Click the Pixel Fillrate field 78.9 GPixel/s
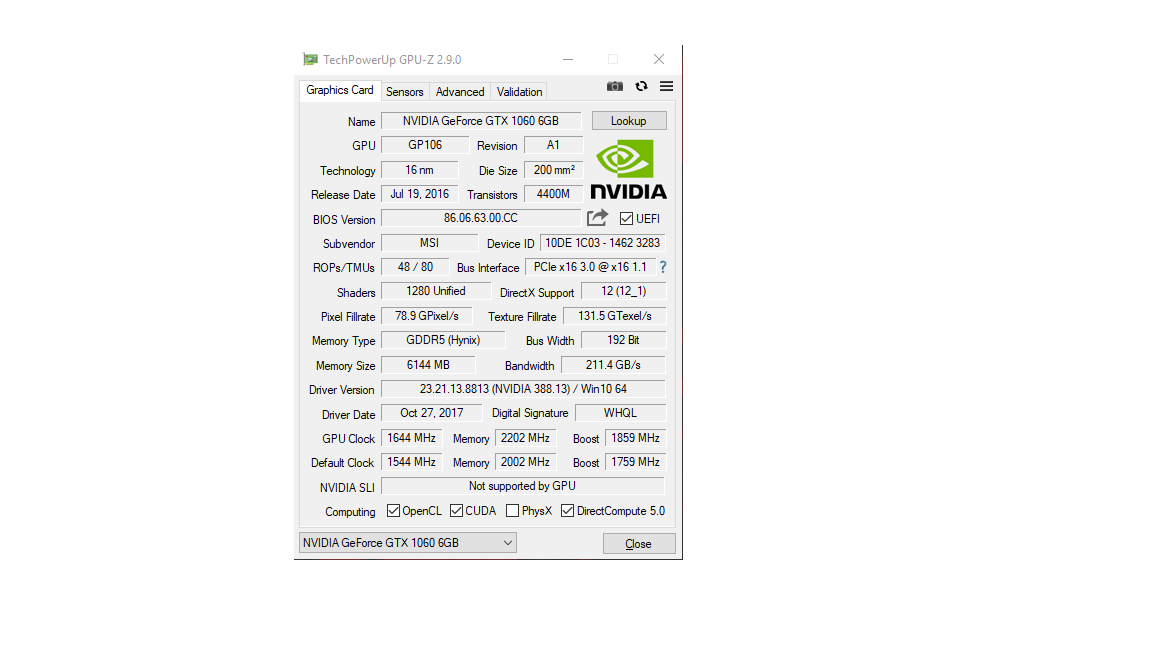Screen dimensions: 1152x648 427,316
